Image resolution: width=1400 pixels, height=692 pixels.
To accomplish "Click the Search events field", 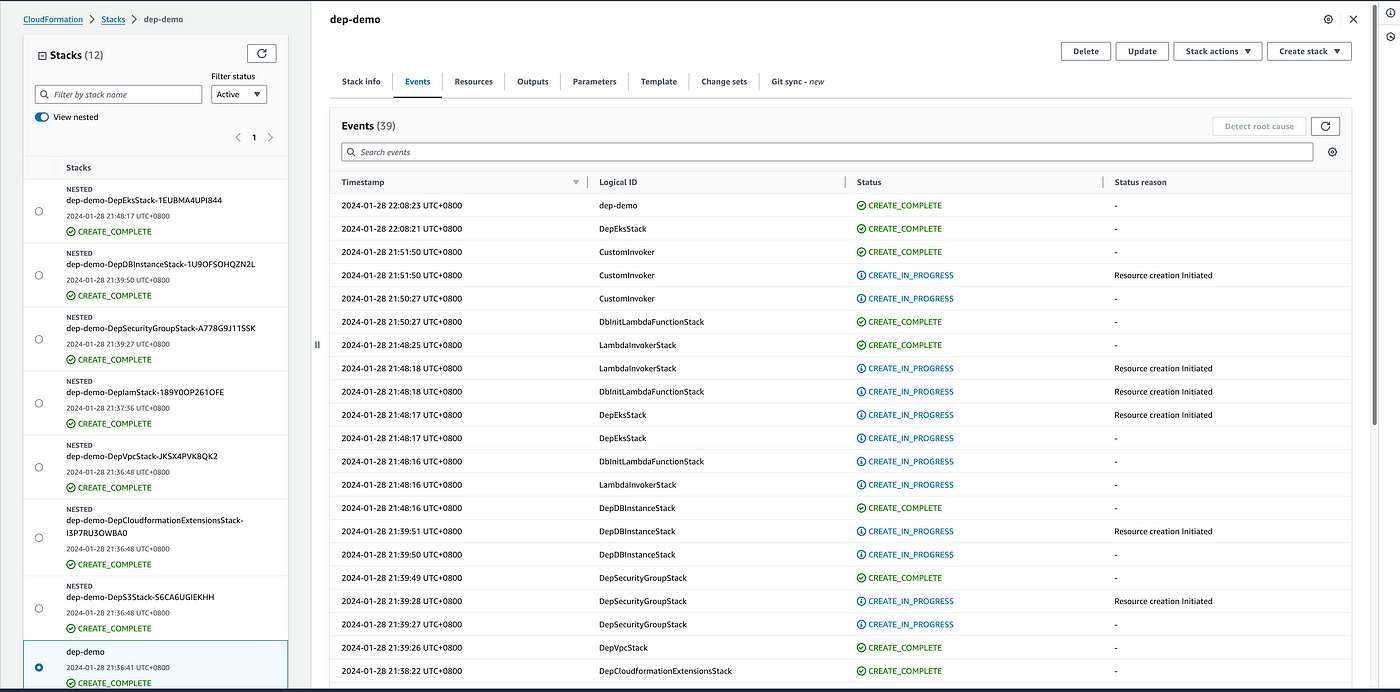I will (826, 152).
